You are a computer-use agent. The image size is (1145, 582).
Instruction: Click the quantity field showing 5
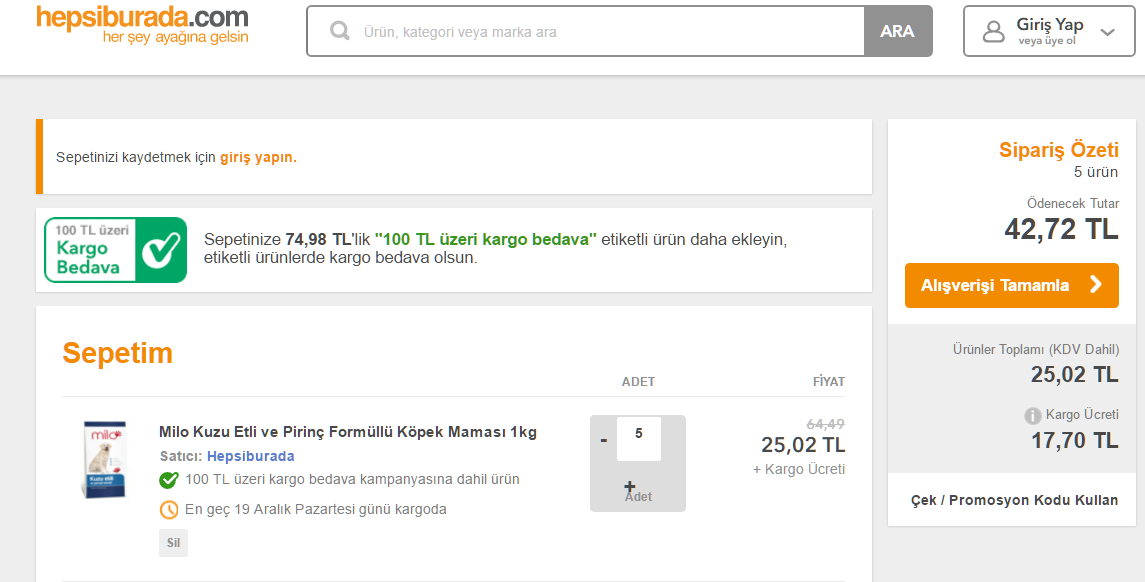click(639, 439)
